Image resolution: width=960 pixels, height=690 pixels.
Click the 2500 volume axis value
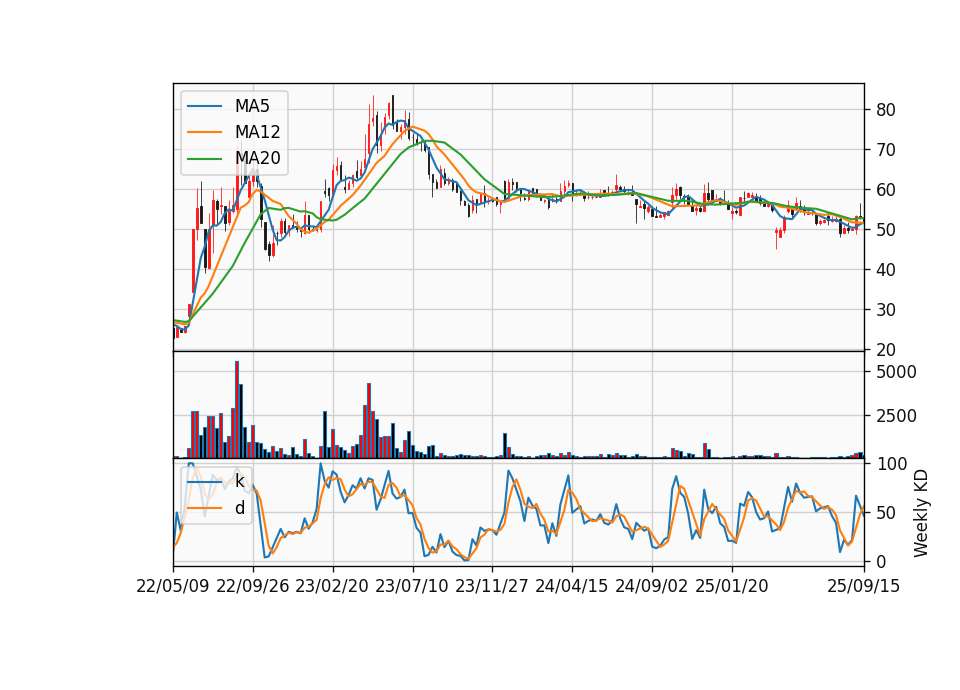(896, 416)
